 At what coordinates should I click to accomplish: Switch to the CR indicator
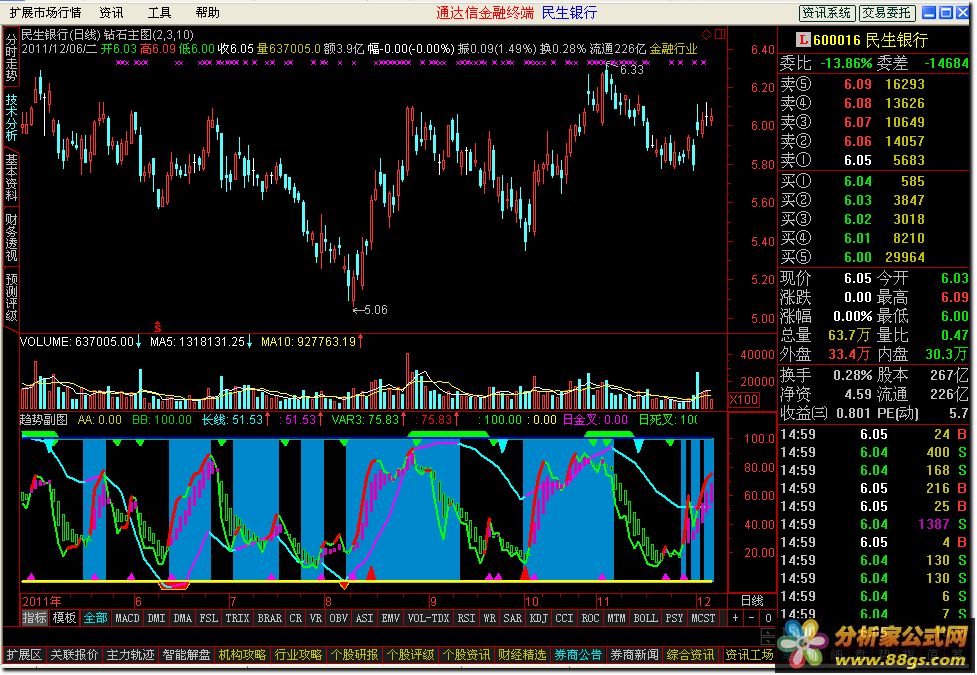(x=295, y=618)
